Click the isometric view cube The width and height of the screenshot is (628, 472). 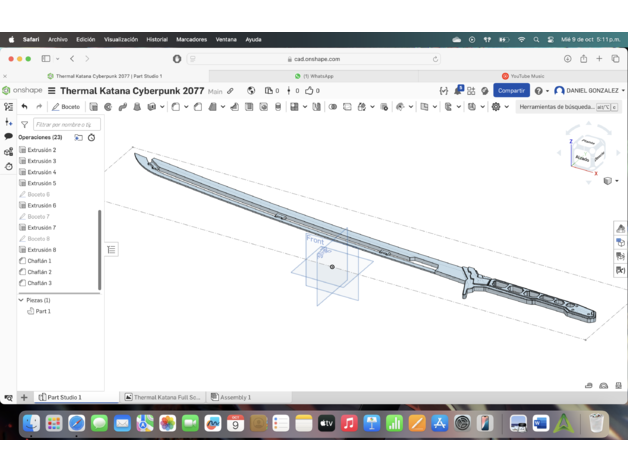[x=587, y=155]
